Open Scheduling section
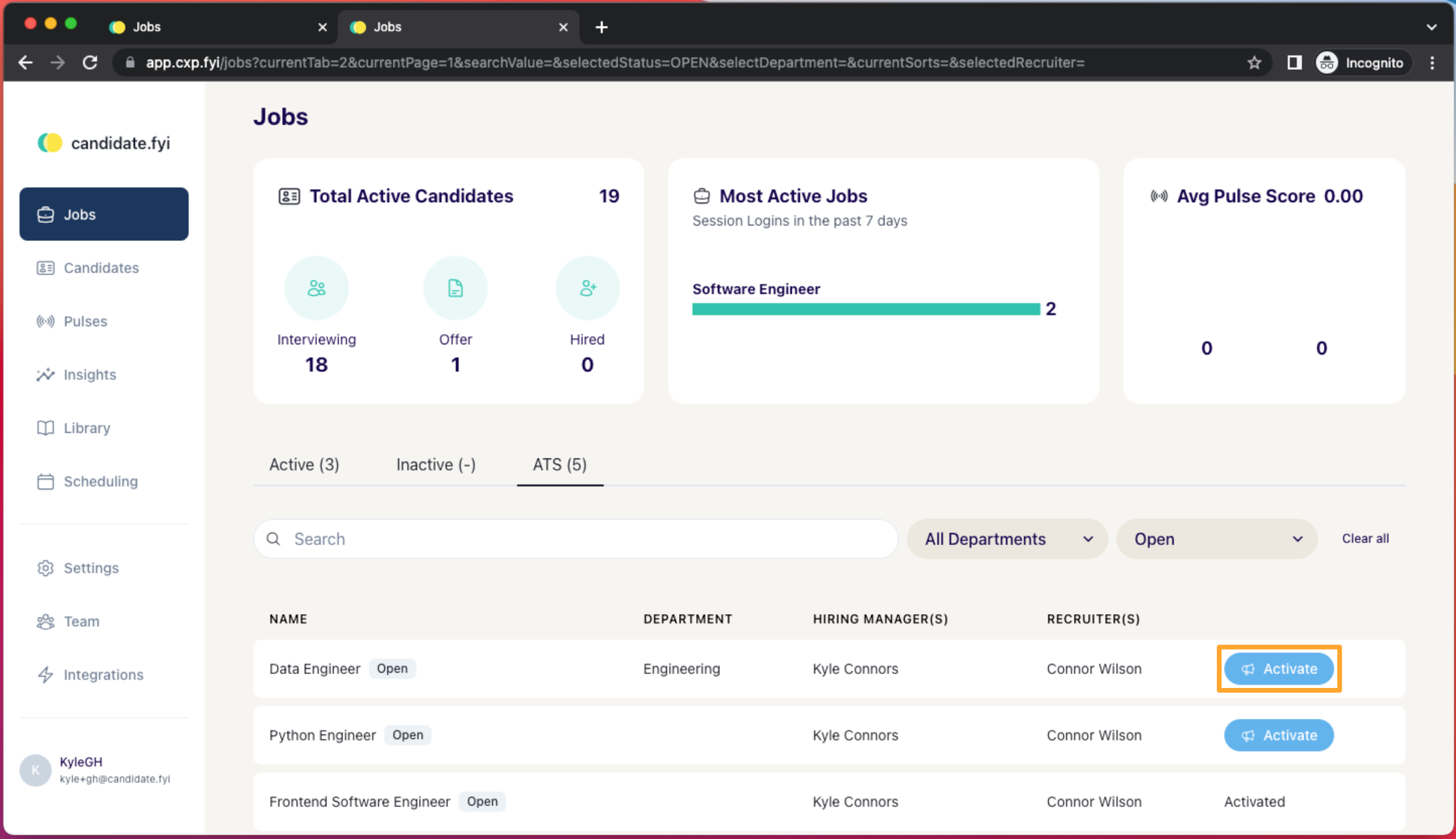1456x839 pixels. click(x=101, y=481)
